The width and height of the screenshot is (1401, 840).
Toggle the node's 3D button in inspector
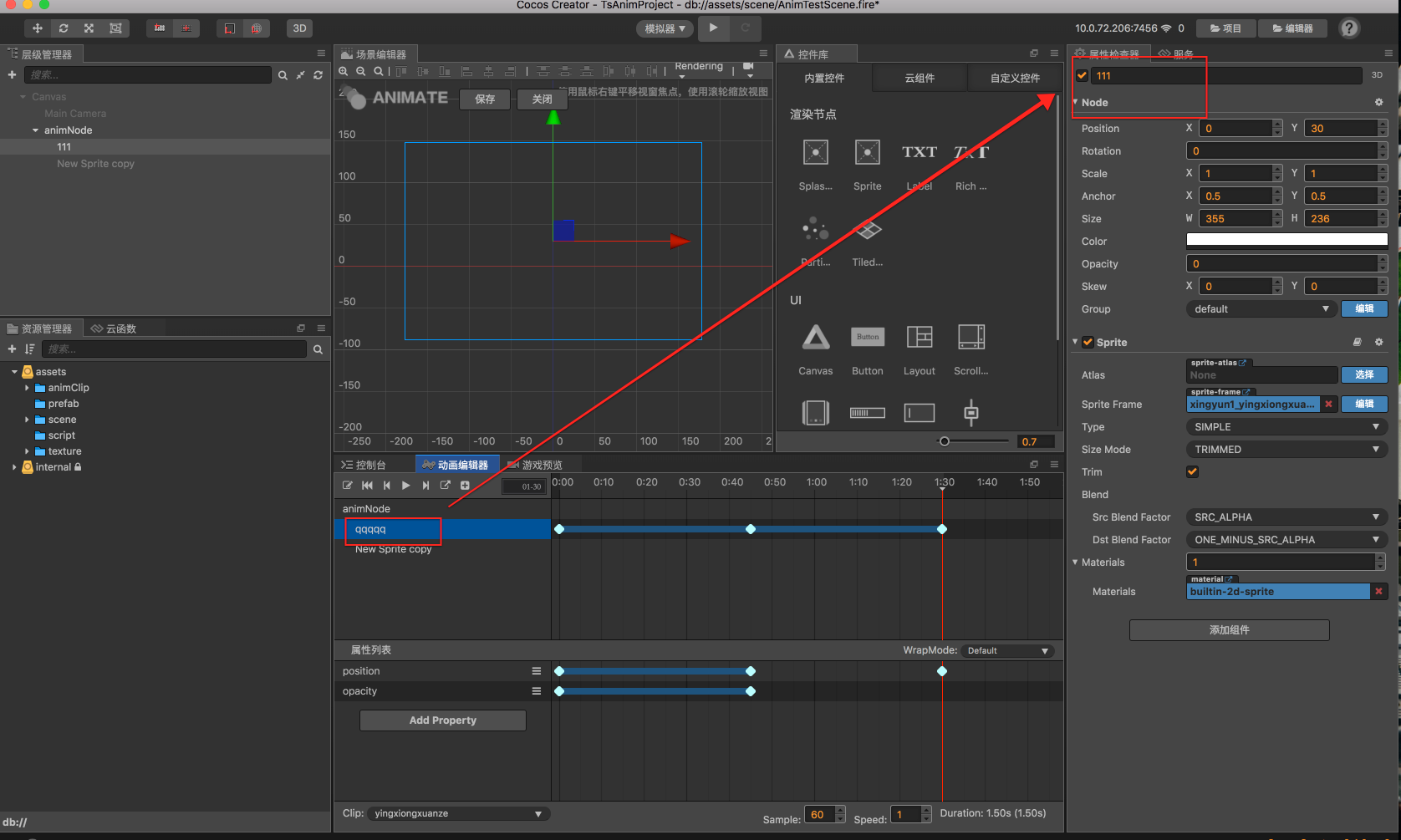[1377, 75]
